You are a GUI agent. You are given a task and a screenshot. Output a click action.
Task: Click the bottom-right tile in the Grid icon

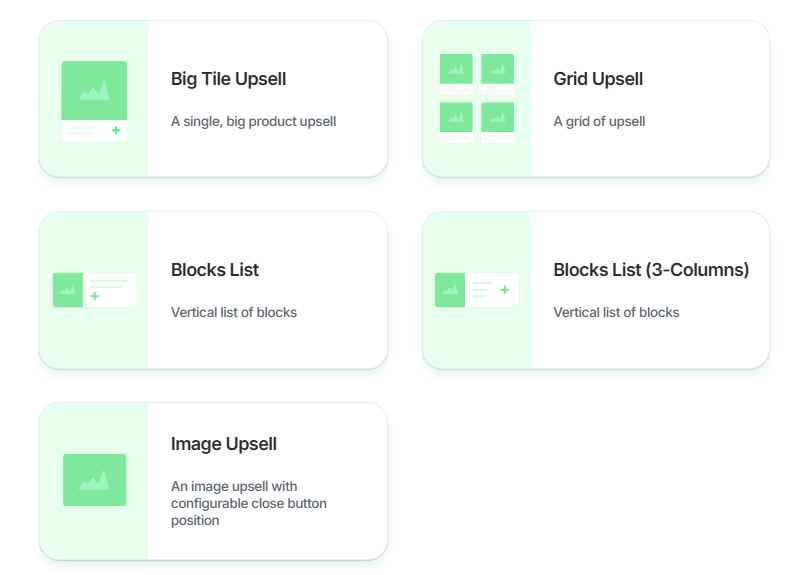click(498, 119)
